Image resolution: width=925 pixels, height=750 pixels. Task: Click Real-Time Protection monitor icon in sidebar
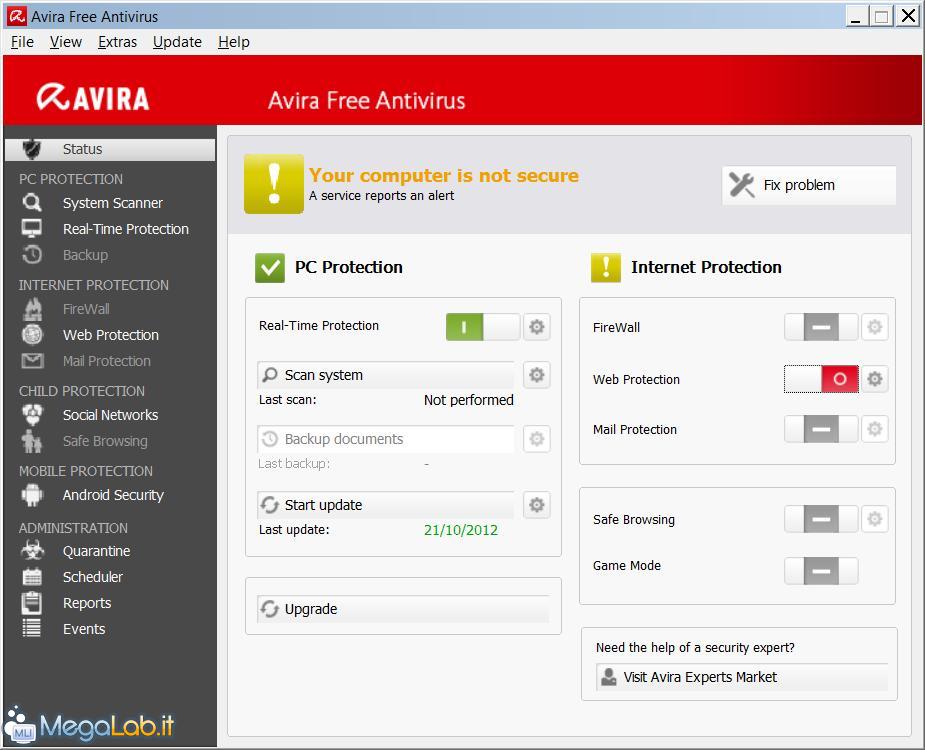(x=32, y=228)
